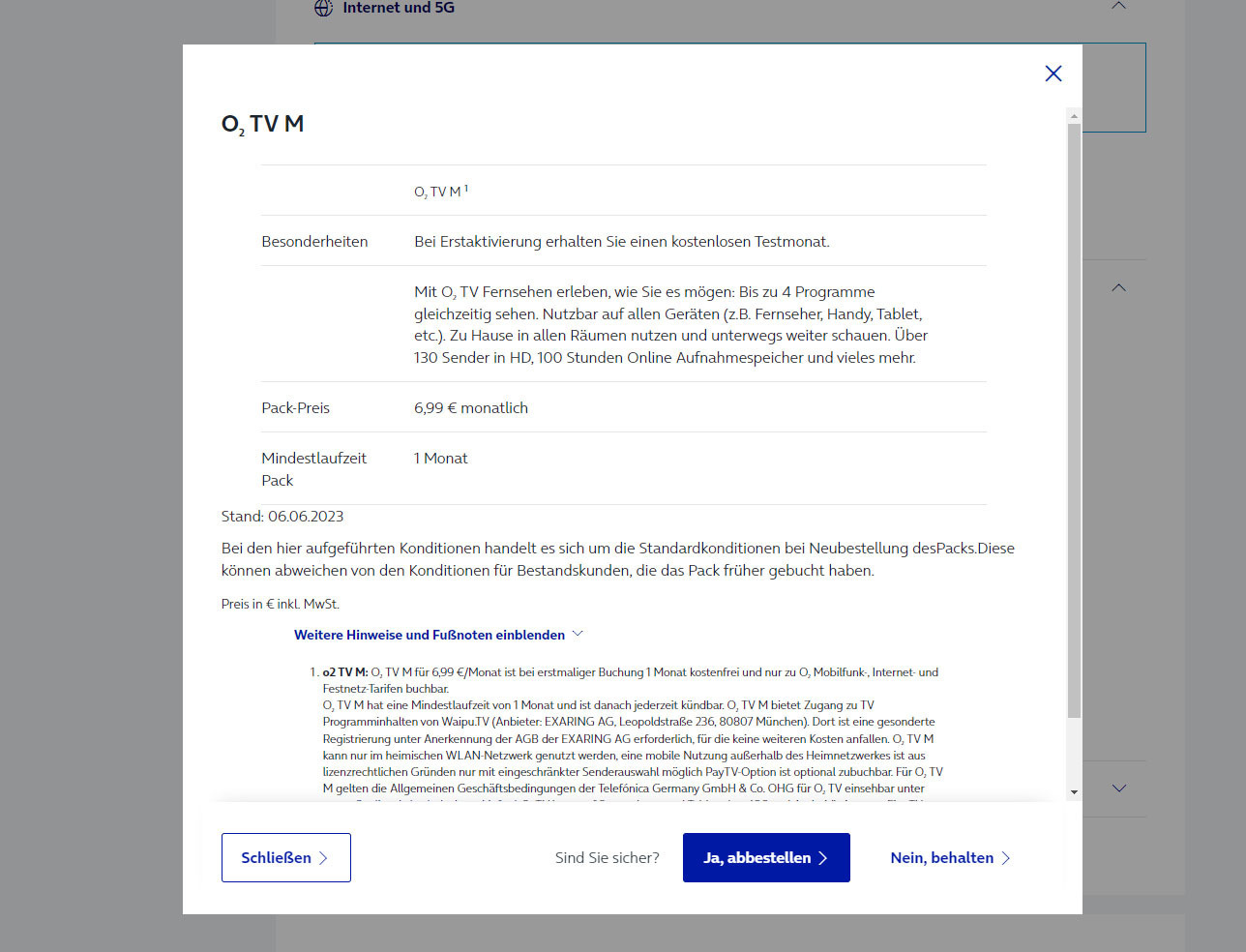Viewport: 1246px width, 952px height.
Task: Click the Stand: 06.06.2023 text
Action: click(282, 517)
